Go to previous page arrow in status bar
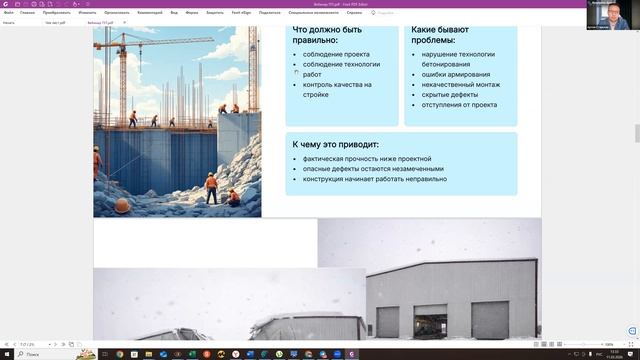This screenshot has width=640, height=360. click(15, 344)
